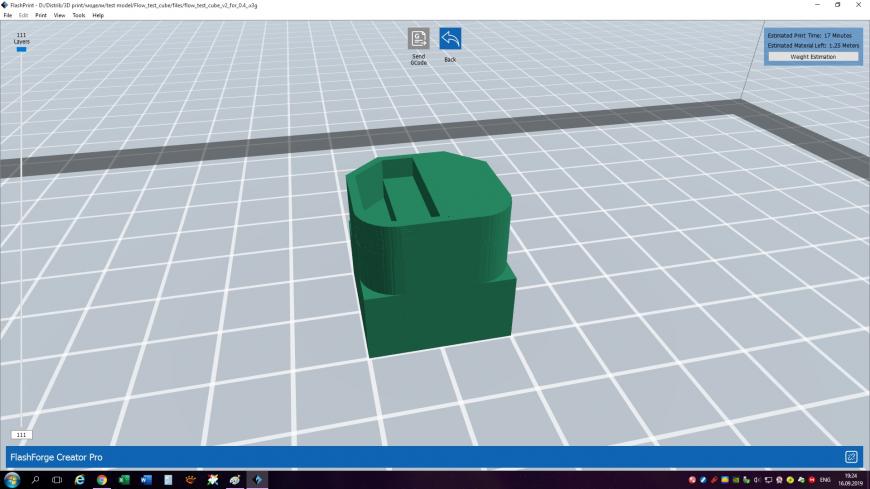870x489 pixels.
Task: Open Task View from the taskbar
Action: click(57, 480)
